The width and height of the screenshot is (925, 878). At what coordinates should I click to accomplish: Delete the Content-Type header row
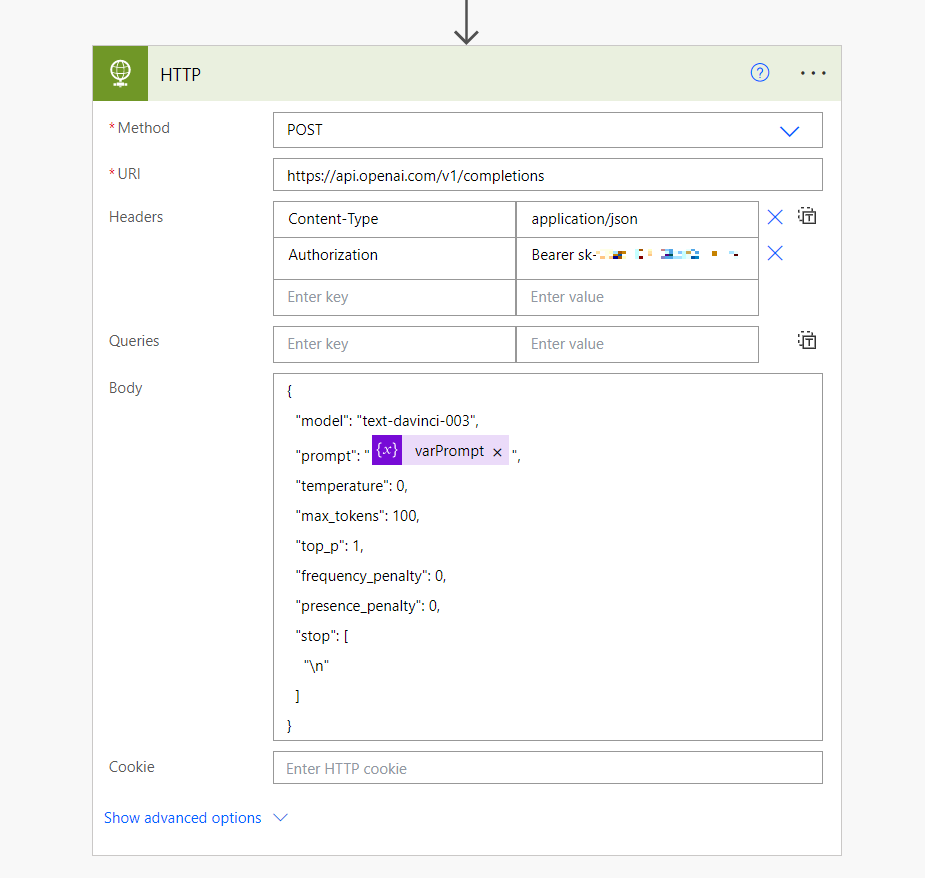point(774,217)
